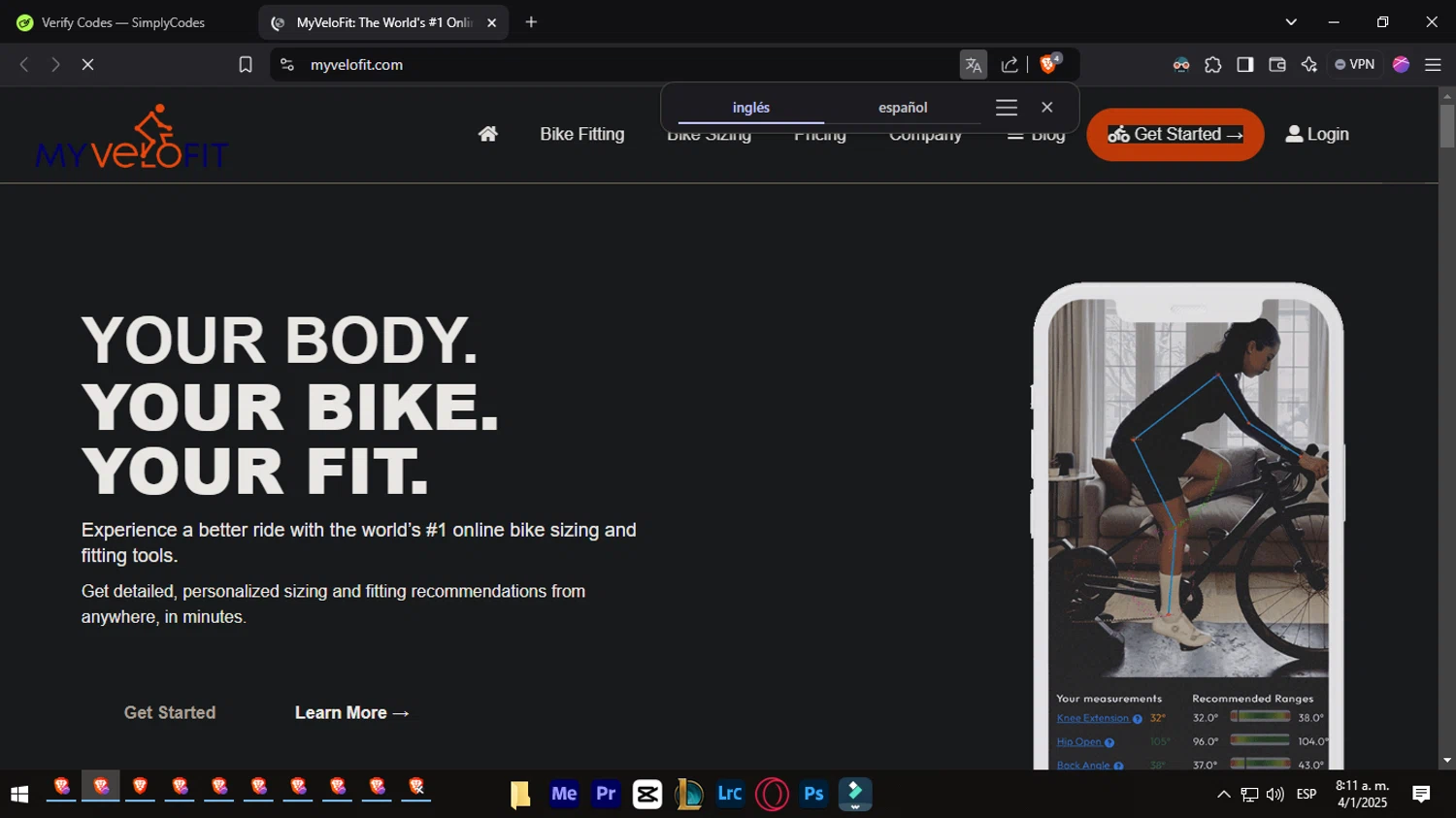
Task: Launch Photoshop from the taskbar
Action: [x=813, y=794]
